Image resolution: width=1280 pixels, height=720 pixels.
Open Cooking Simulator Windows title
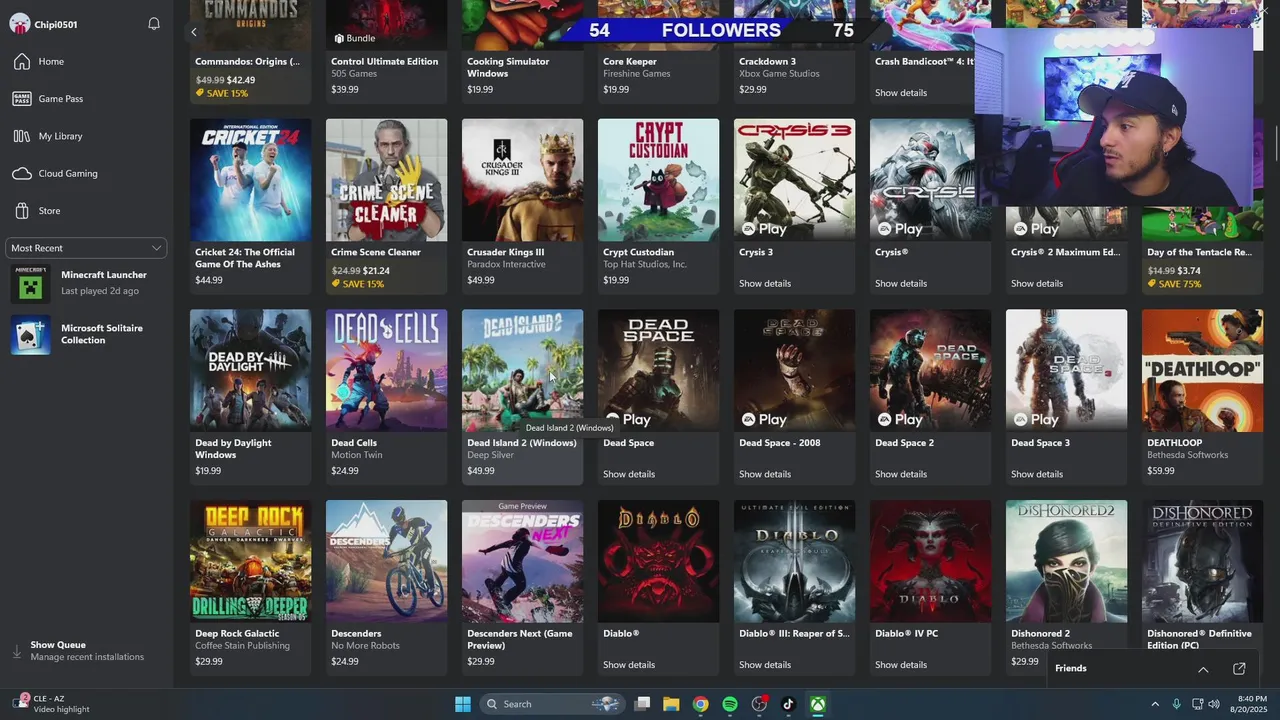point(508,67)
